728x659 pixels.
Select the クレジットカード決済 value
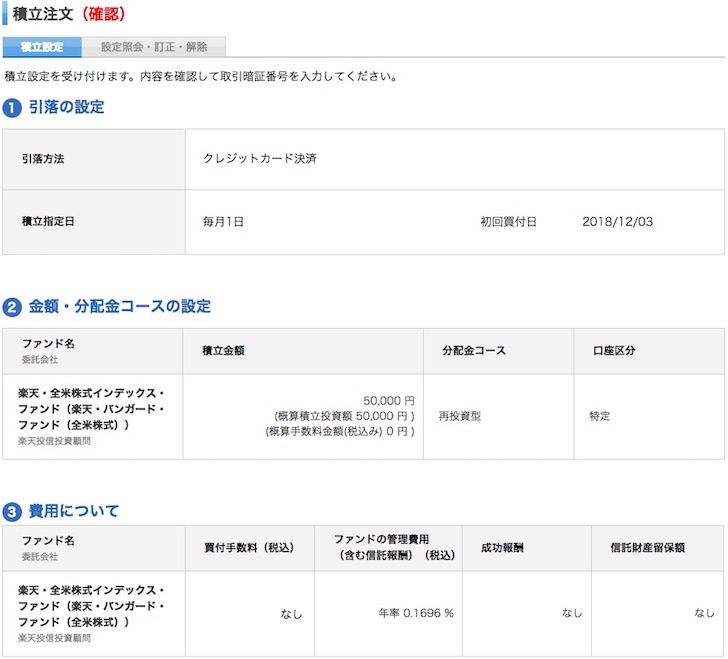point(260,158)
